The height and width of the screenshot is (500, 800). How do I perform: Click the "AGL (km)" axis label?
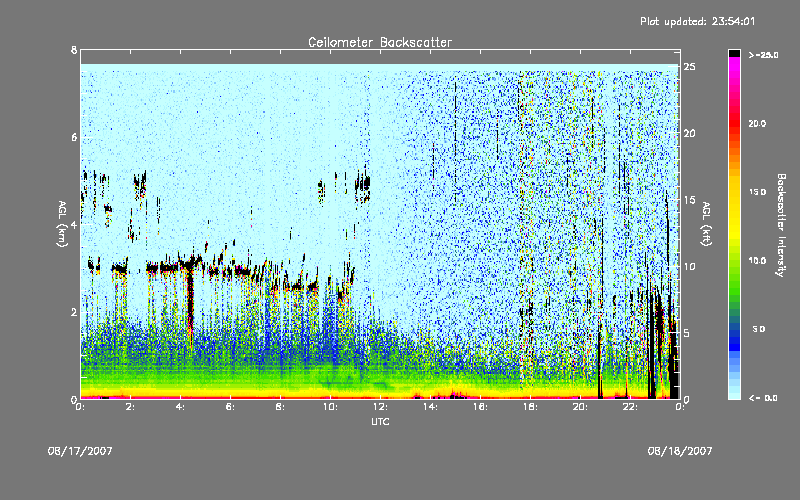(x=62, y=224)
